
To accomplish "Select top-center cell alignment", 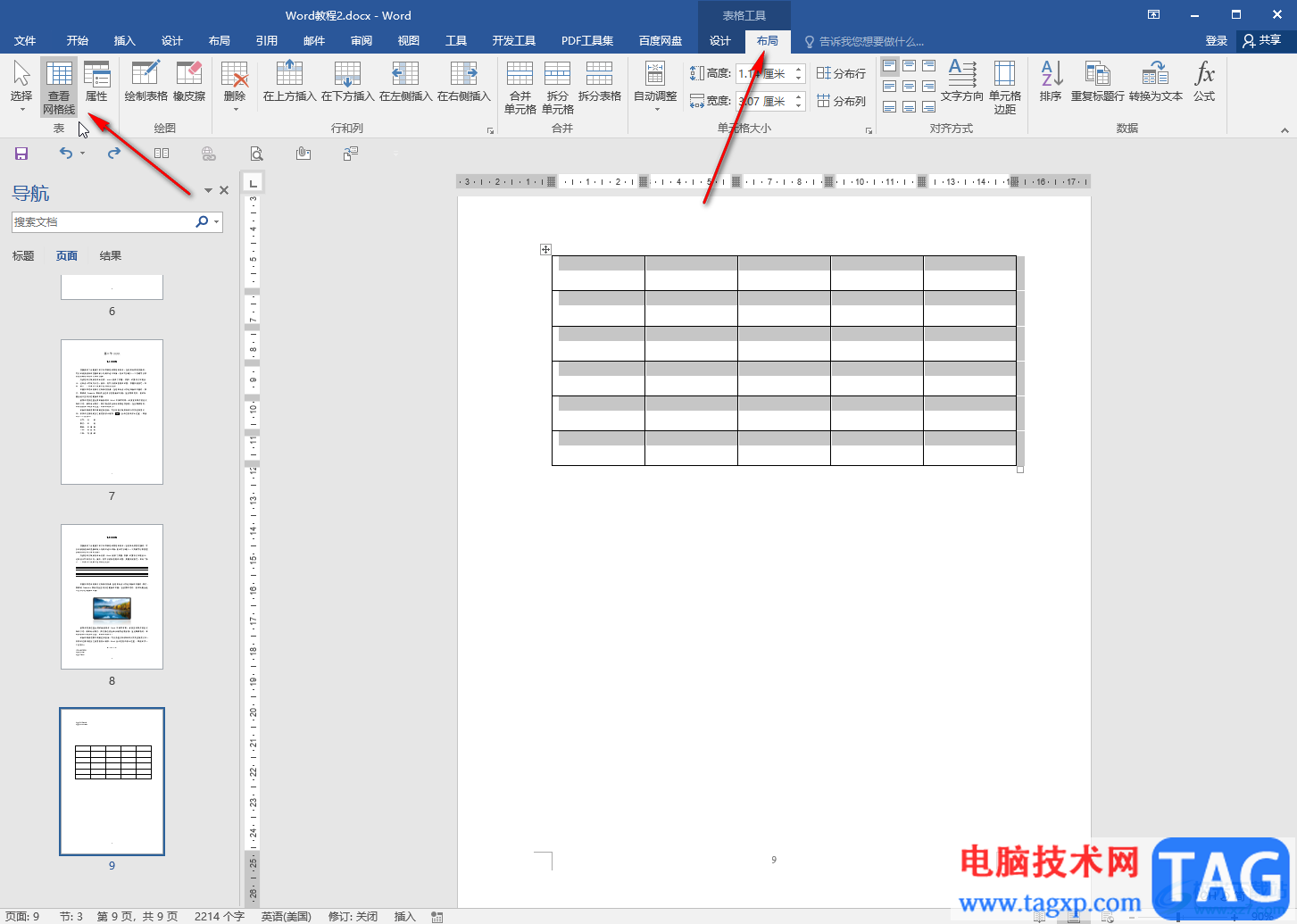I will click(x=909, y=66).
